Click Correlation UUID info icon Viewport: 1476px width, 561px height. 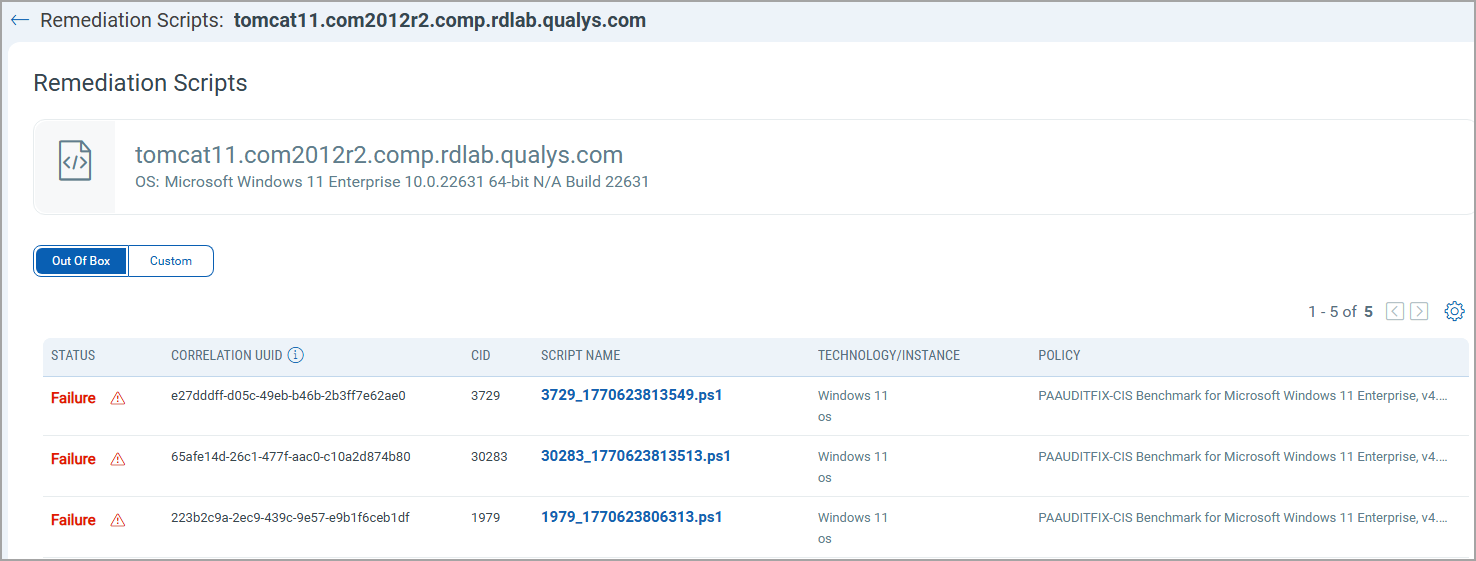tap(296, 355)
